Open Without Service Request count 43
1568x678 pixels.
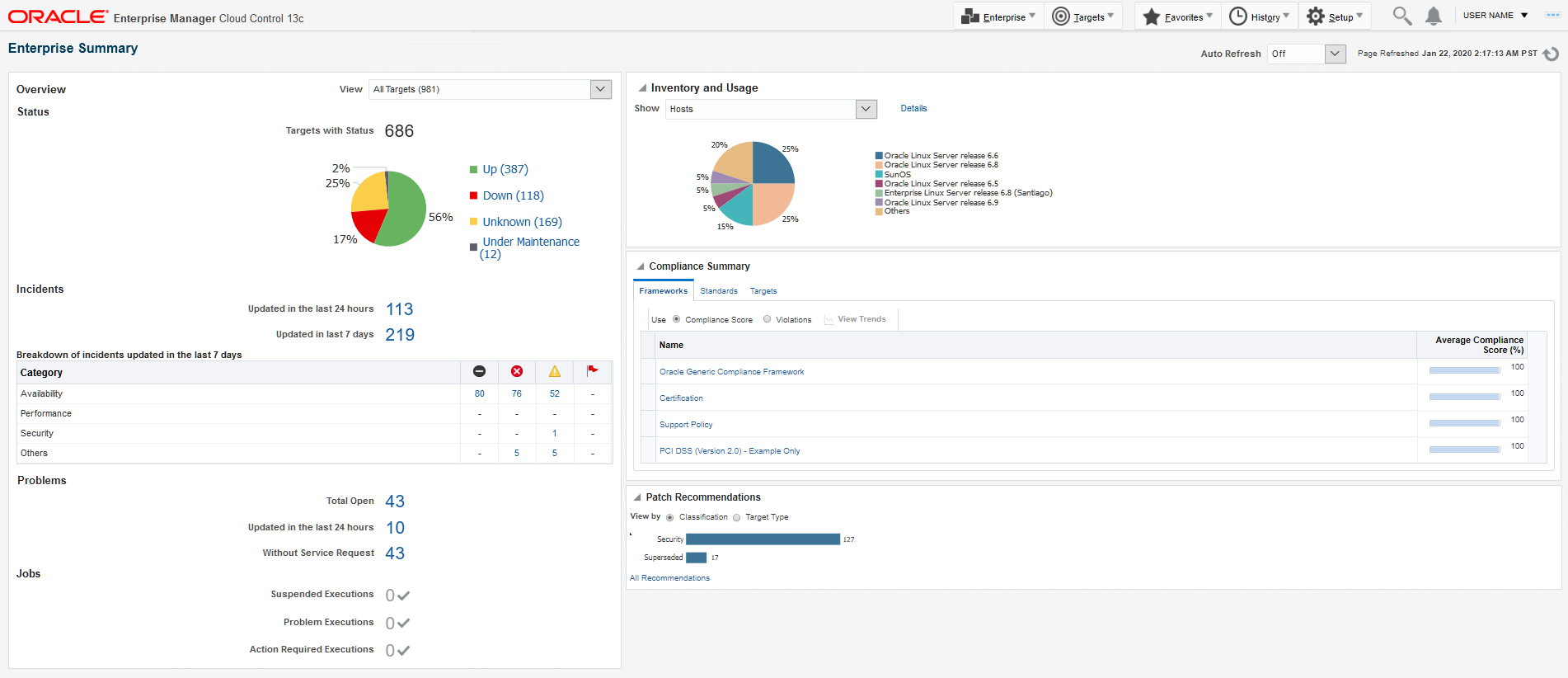pos(395,553)
